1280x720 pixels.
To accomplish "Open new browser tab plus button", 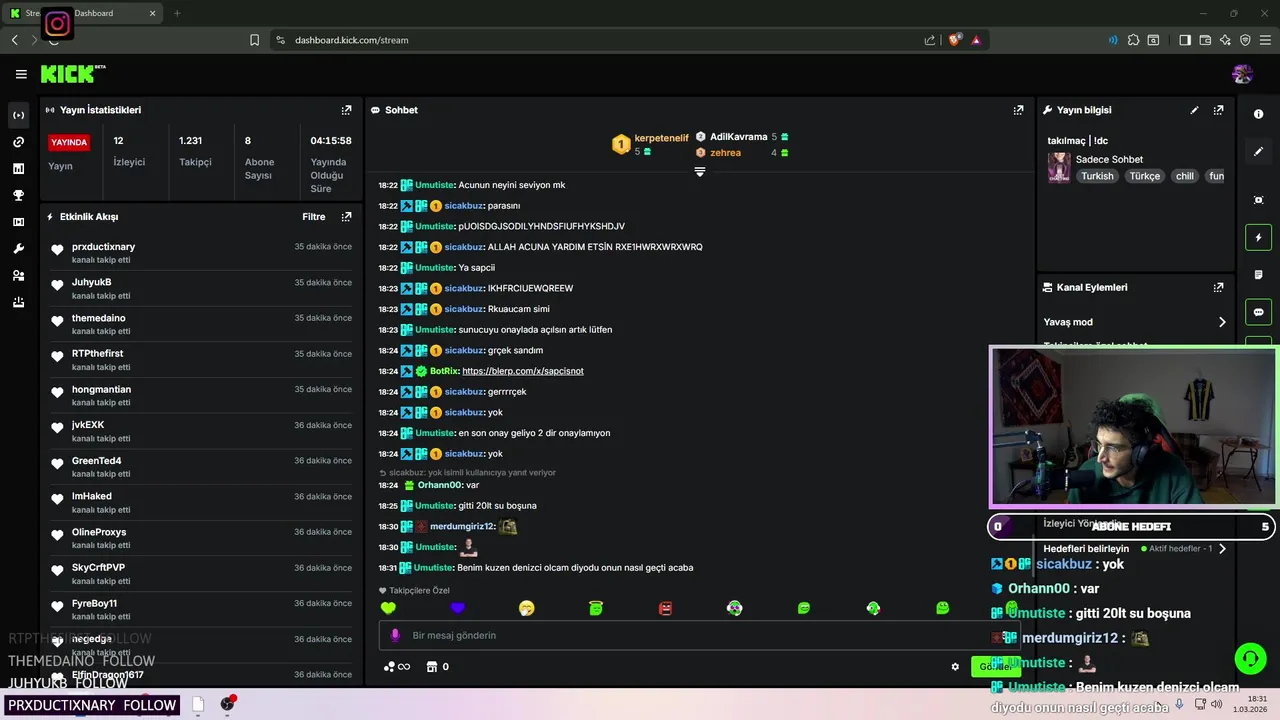I will tap(177, 13).
